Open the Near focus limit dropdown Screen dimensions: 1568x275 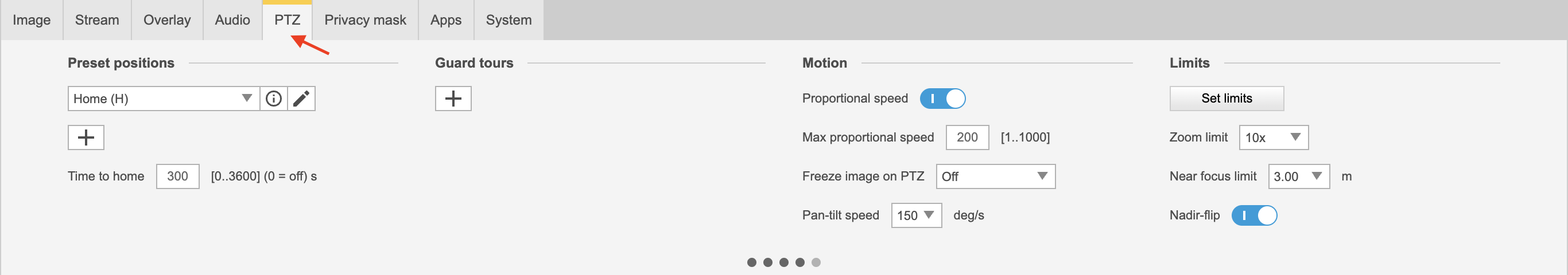coord(1298,176)
